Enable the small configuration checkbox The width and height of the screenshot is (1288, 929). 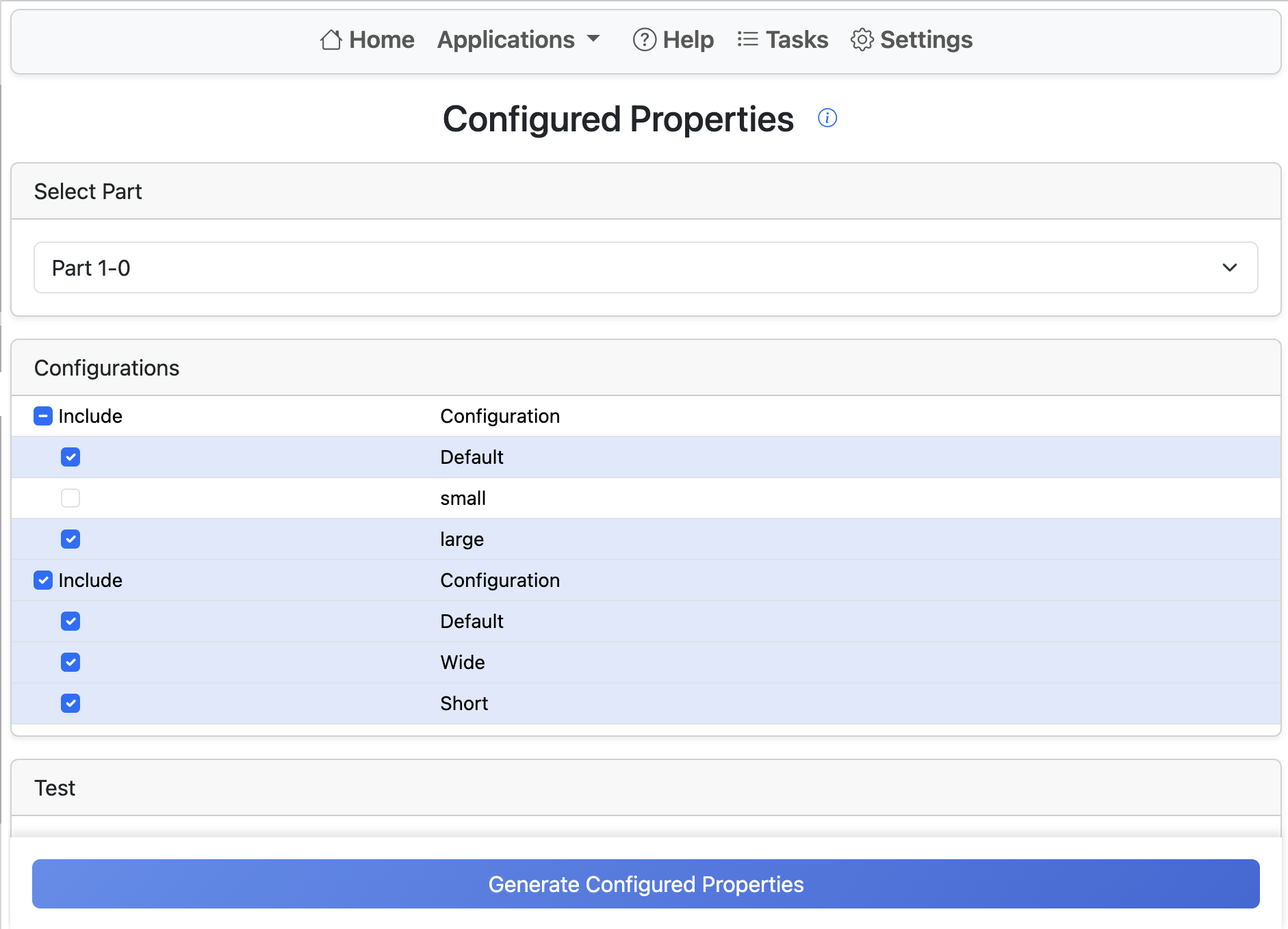(70, 498)
